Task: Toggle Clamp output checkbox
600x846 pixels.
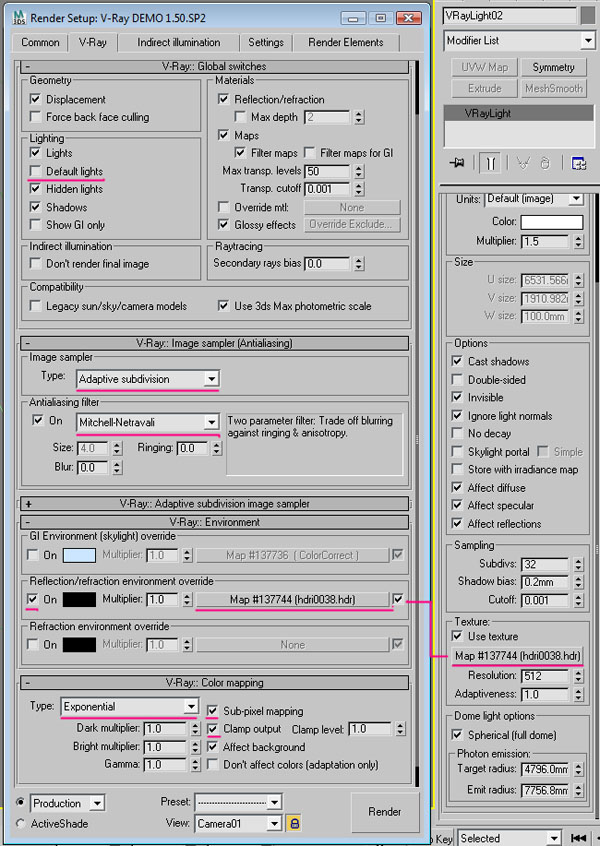Action: (213, 729)
